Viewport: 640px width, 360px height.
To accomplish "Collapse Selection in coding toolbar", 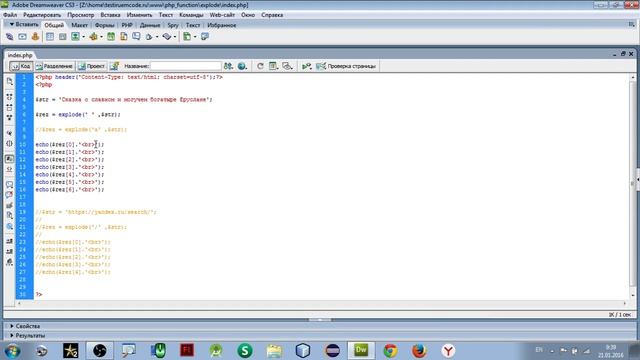I will [x=9, y=107].
